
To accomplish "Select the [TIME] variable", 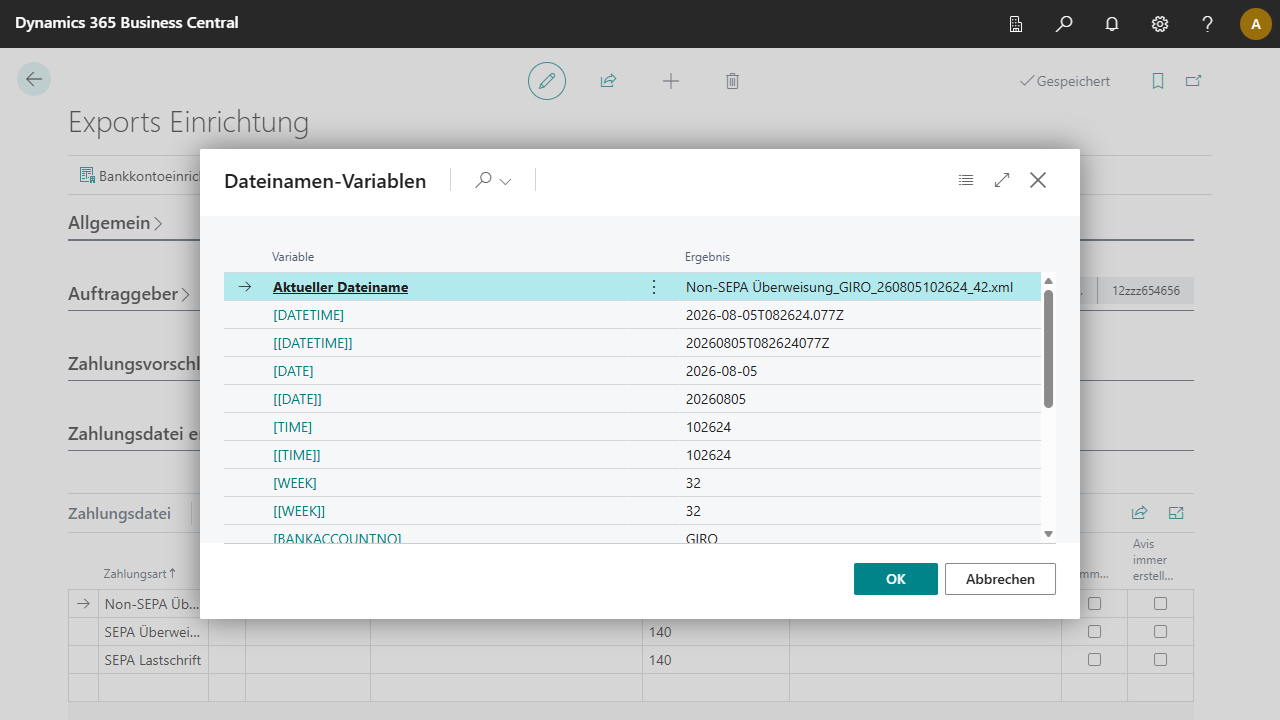I will [292, 427].
